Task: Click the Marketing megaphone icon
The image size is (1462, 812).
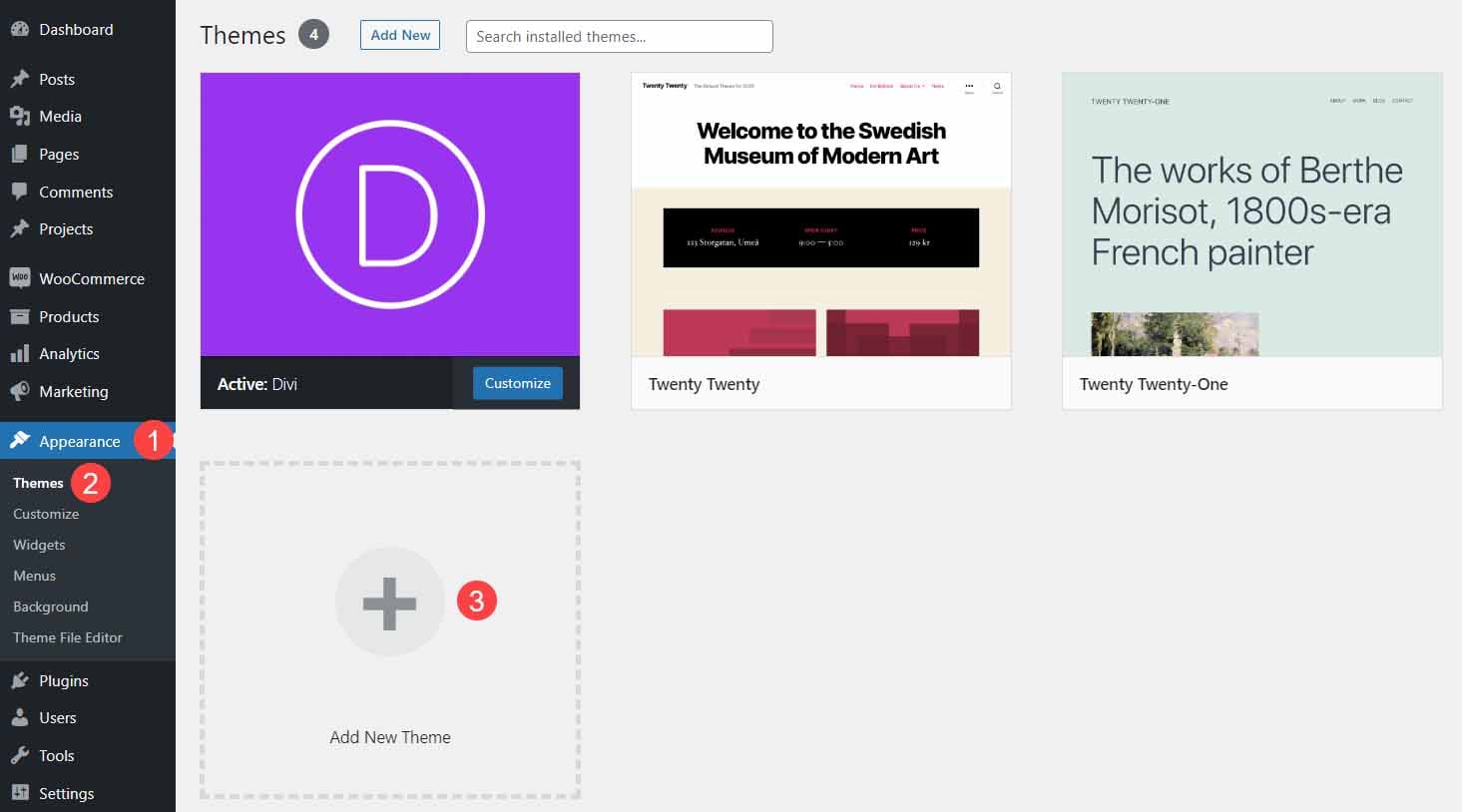Action: point(19,391)
